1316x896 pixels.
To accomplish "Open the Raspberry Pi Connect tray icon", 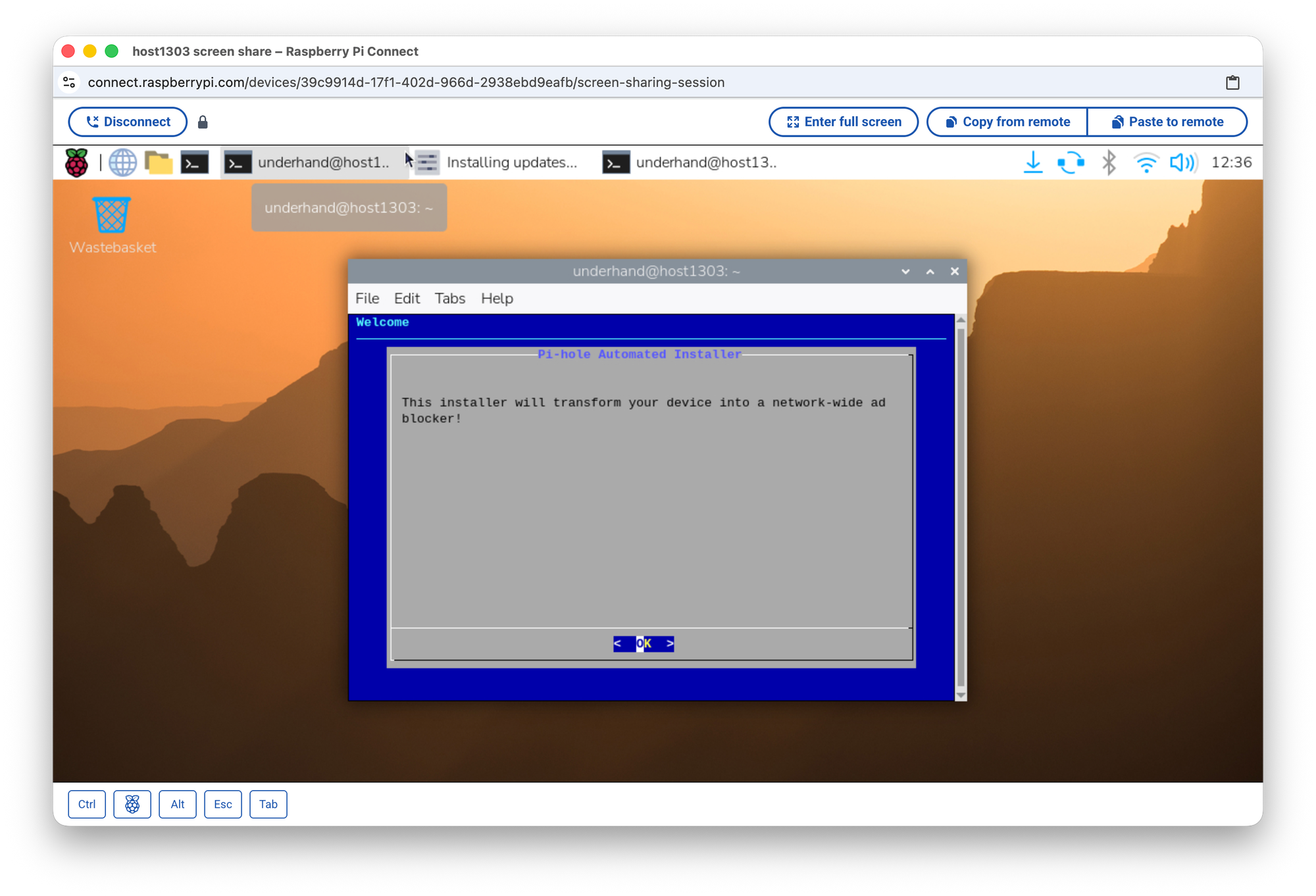I will pos(1071,162).
